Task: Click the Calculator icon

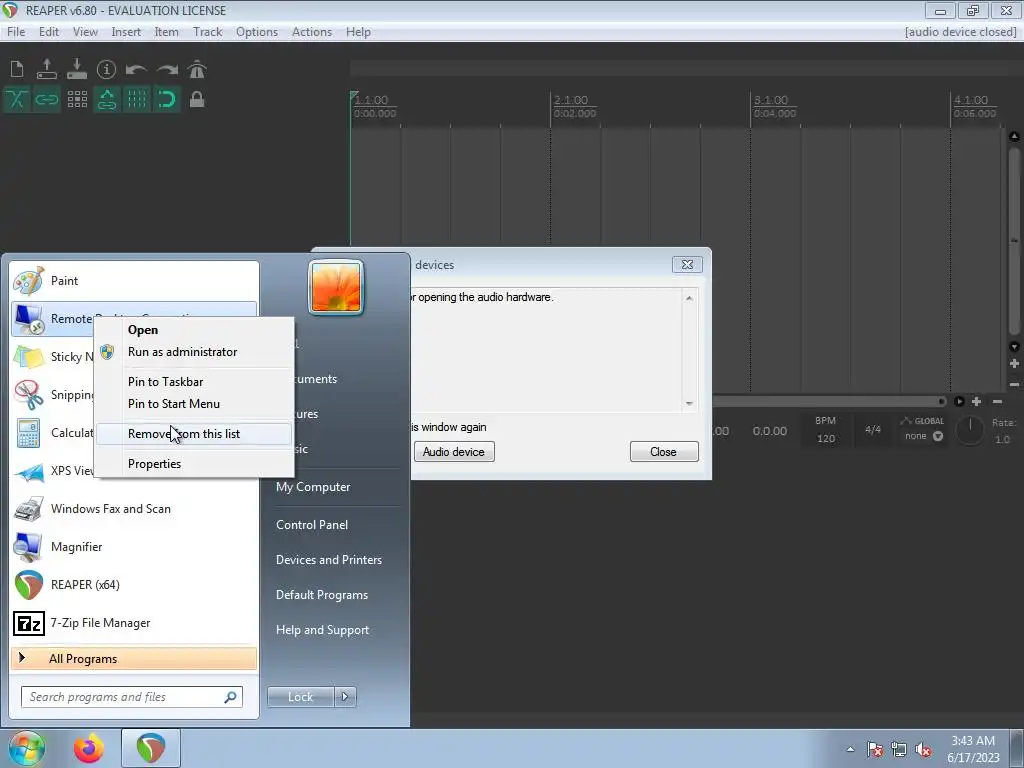Action: pyautogui.click(x=29, y=433)
